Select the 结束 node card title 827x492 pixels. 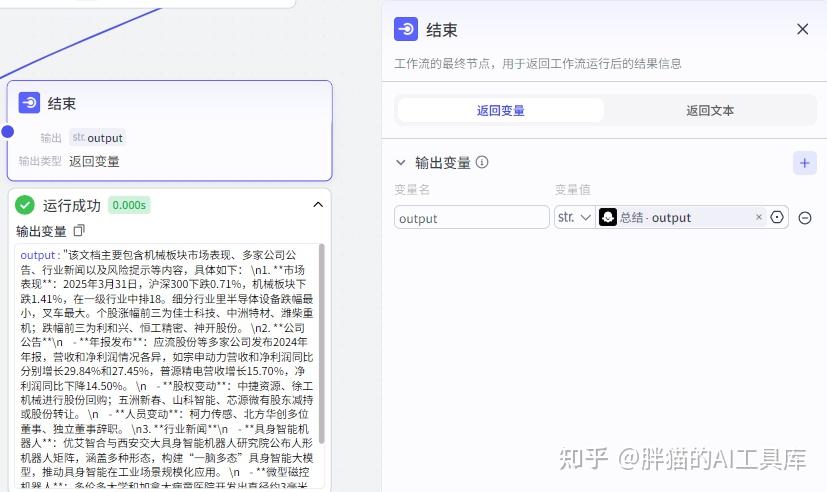(x=62, y=103)
